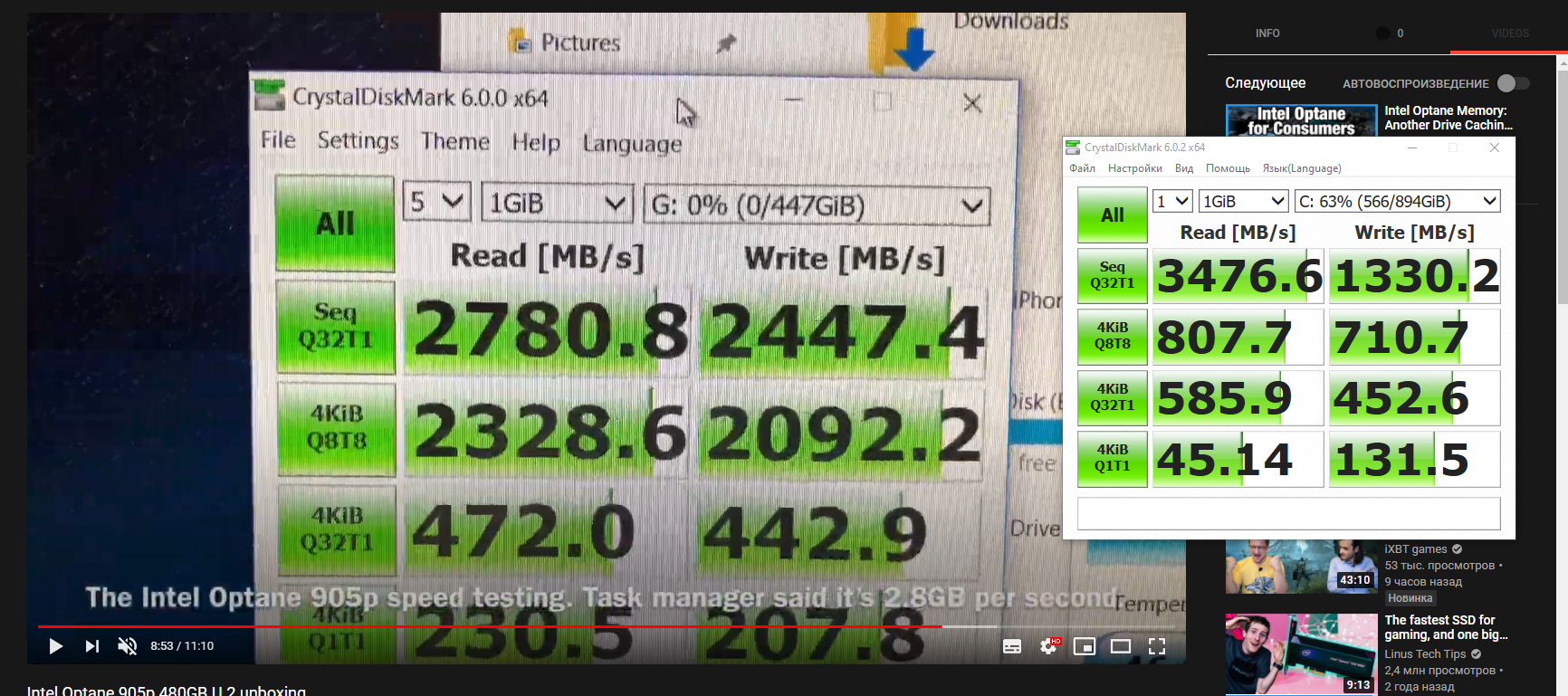Play the YouTube video
Image resolution: width=1568 pixels, height=696 pixels.
pos(55,646)
